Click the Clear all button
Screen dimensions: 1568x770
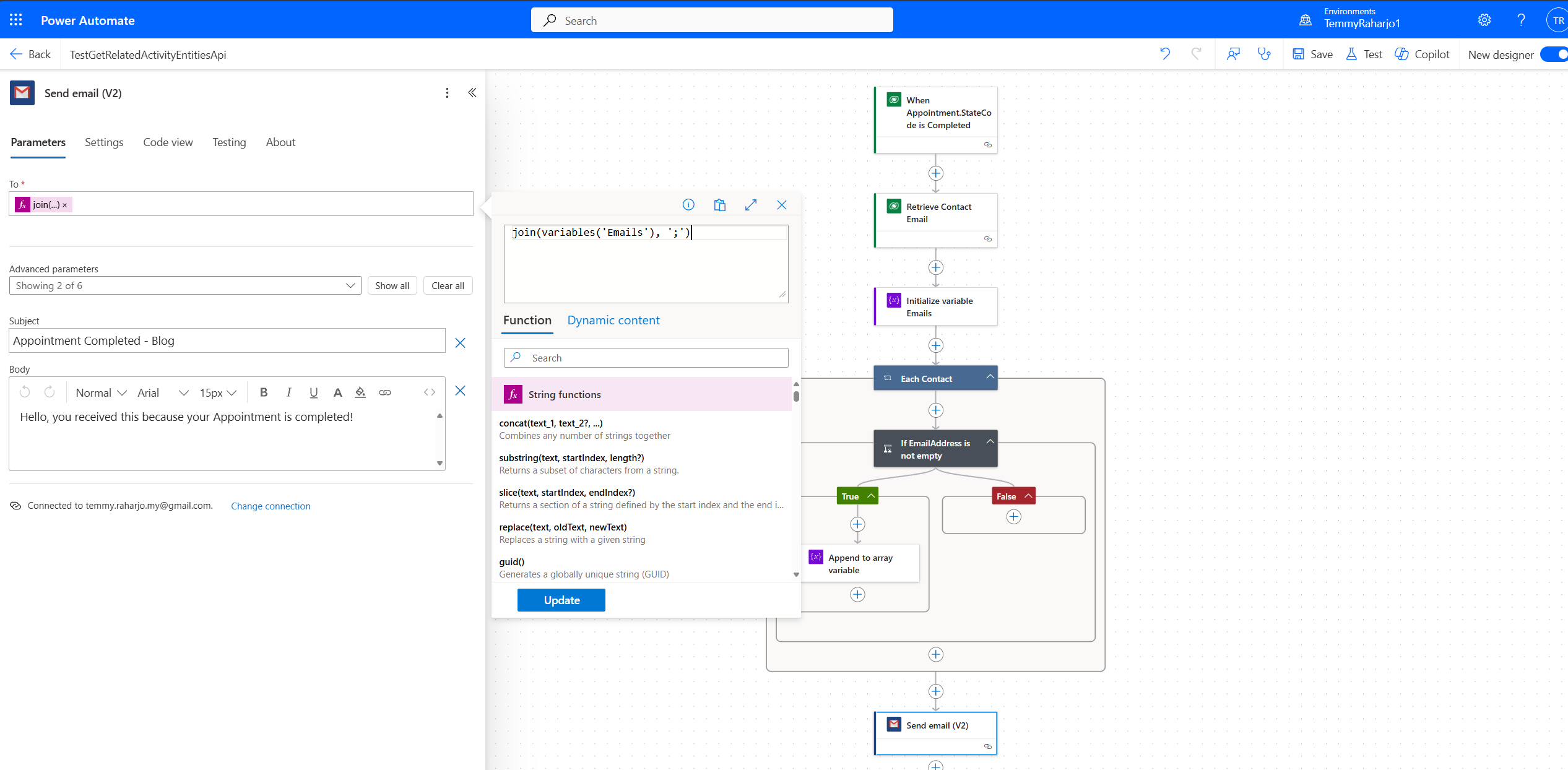click(448, 285)
